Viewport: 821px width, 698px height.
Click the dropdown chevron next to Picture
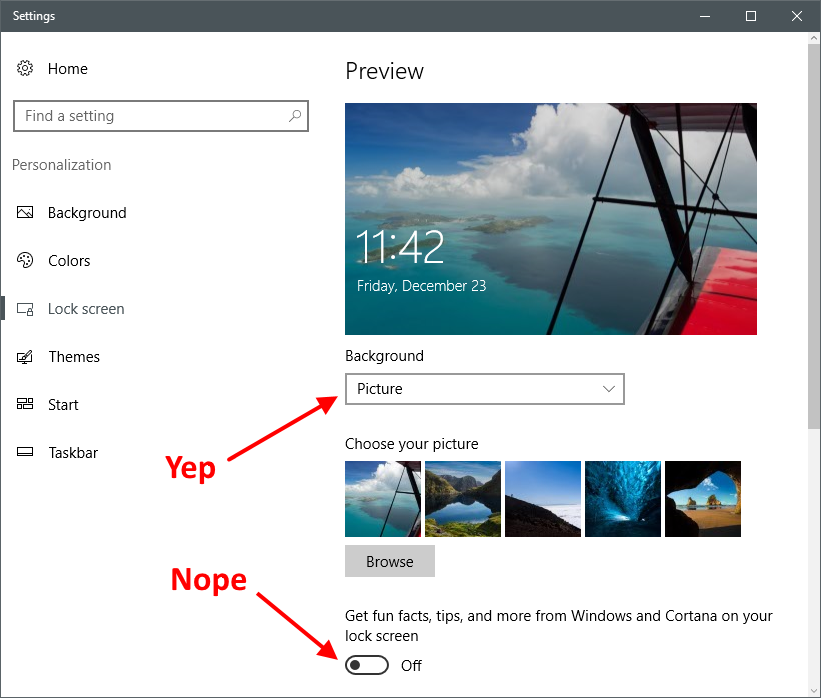[x=608, y=389]
